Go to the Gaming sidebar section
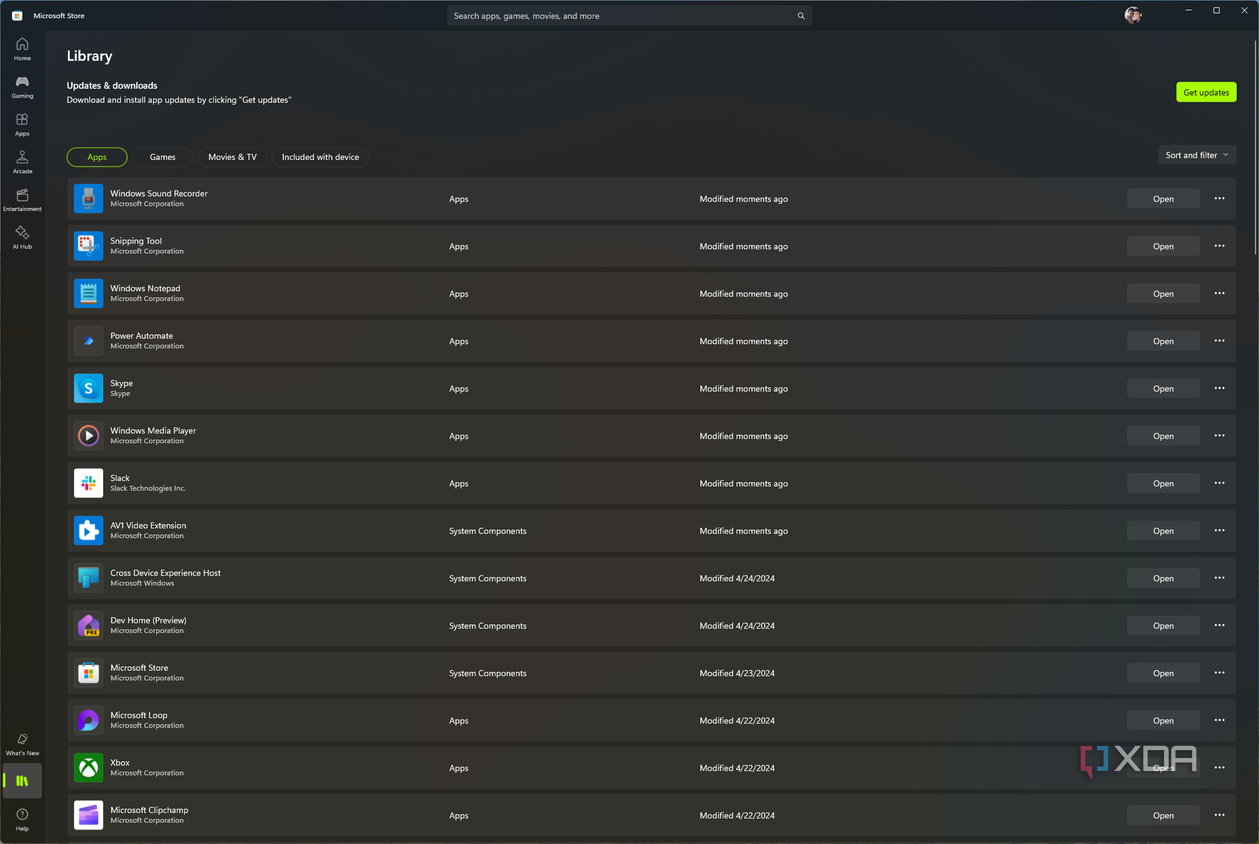This screenshot has width=1259, height=844. point(22,87)
